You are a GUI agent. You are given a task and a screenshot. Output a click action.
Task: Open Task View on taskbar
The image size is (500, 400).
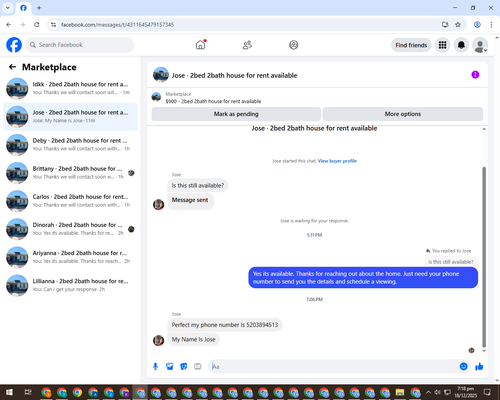(x=28, y=392)
